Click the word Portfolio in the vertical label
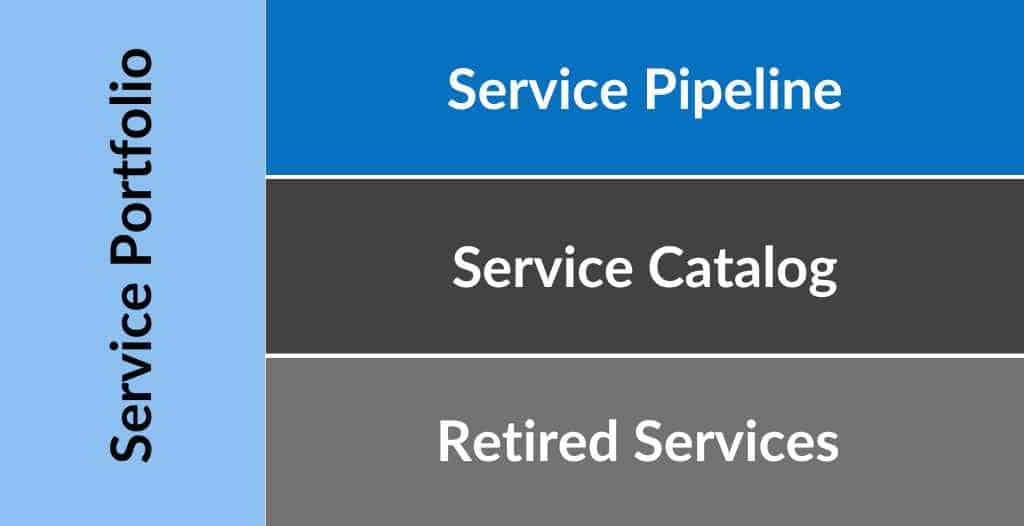The width and height of the screenshot is (1024, 526). coord(131,157)
